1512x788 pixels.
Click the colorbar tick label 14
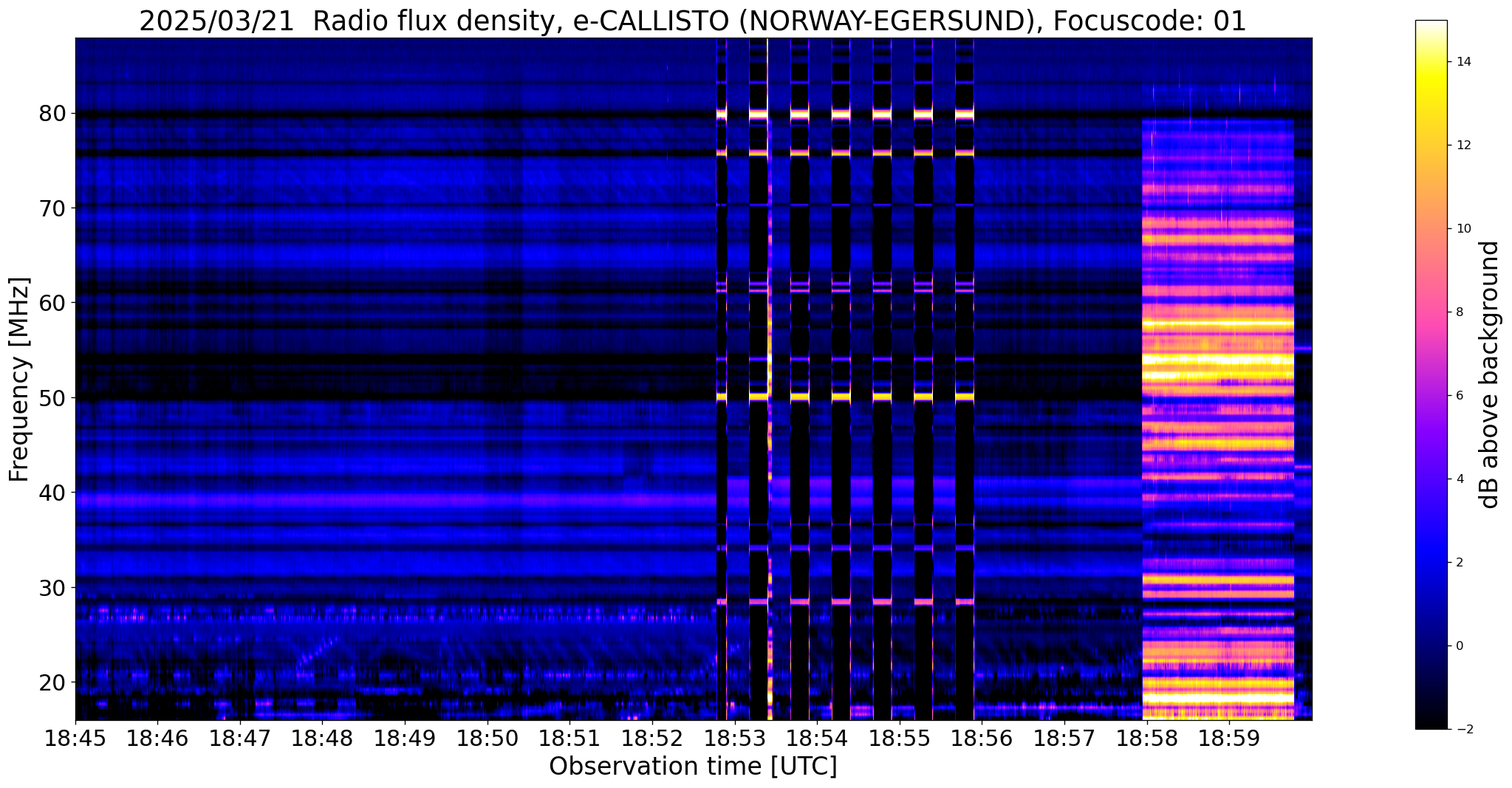[1463, 62]
